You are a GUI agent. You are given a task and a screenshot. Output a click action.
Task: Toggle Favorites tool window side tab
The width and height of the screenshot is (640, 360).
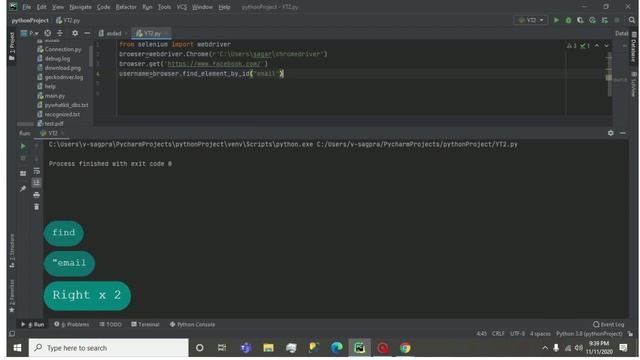pos(12,296)
